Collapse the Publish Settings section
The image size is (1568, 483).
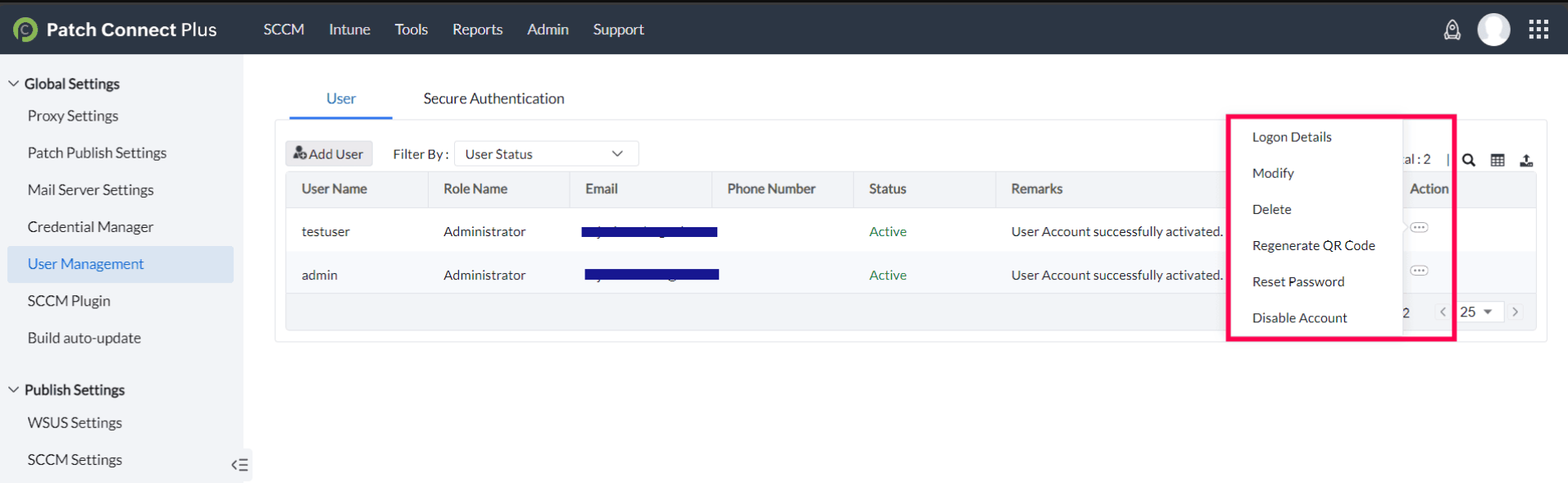14,390
